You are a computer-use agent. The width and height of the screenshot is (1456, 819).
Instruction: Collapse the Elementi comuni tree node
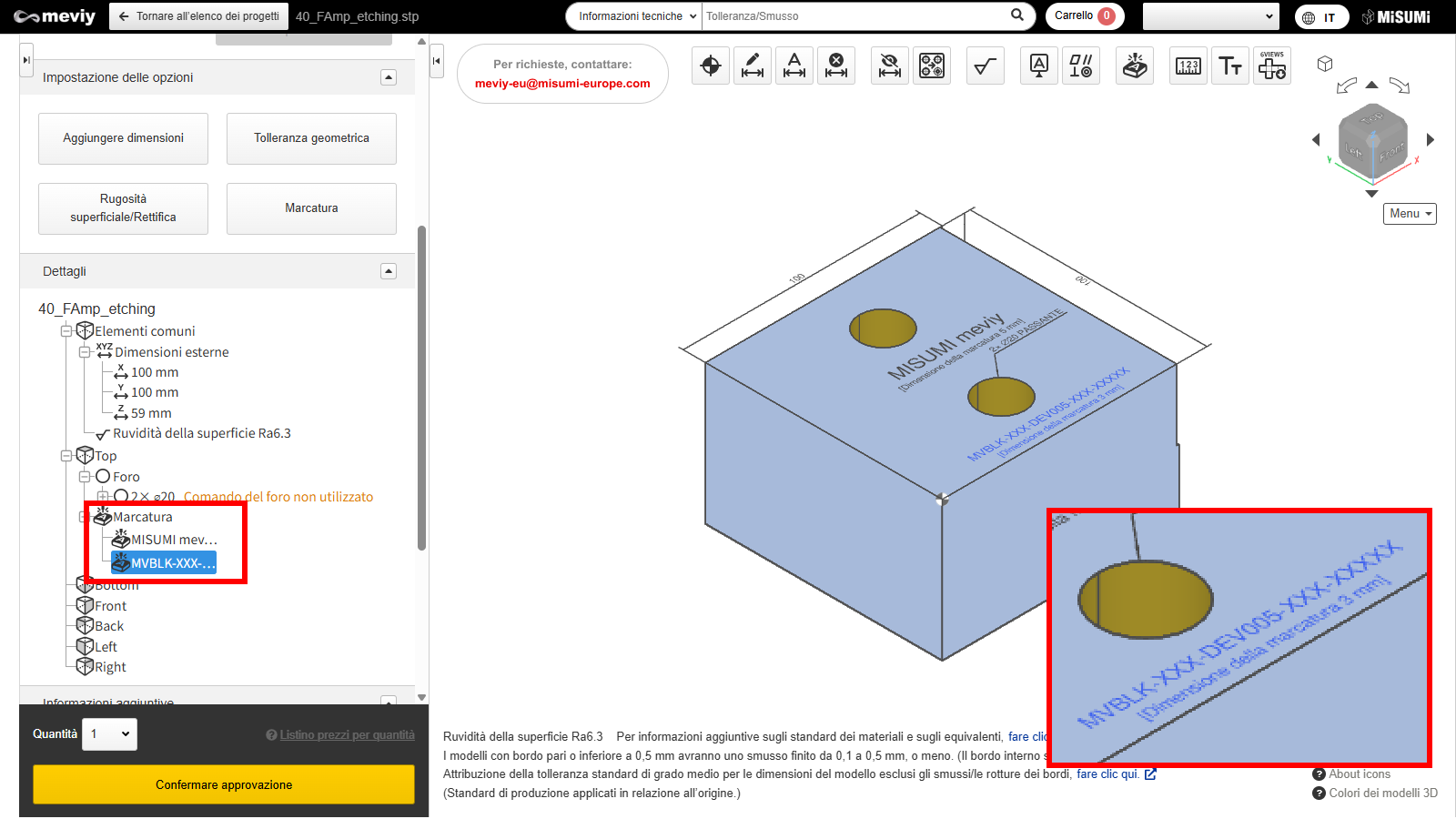point(66,331)
